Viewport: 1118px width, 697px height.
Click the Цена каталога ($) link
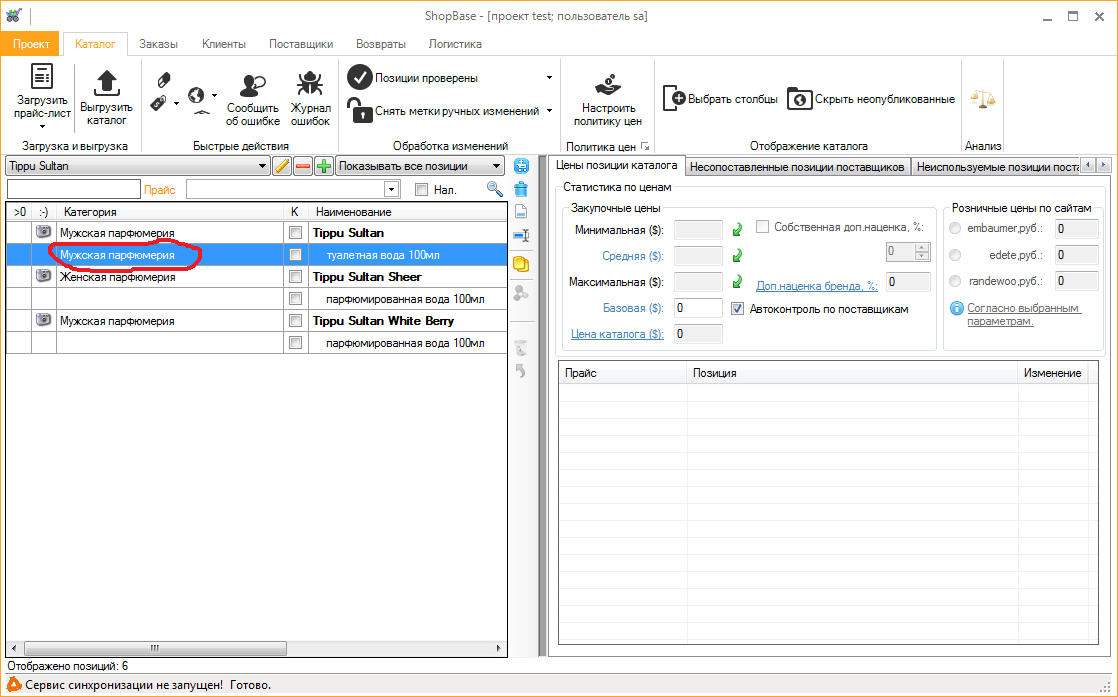pyautogui.click(x=616, y=334)
